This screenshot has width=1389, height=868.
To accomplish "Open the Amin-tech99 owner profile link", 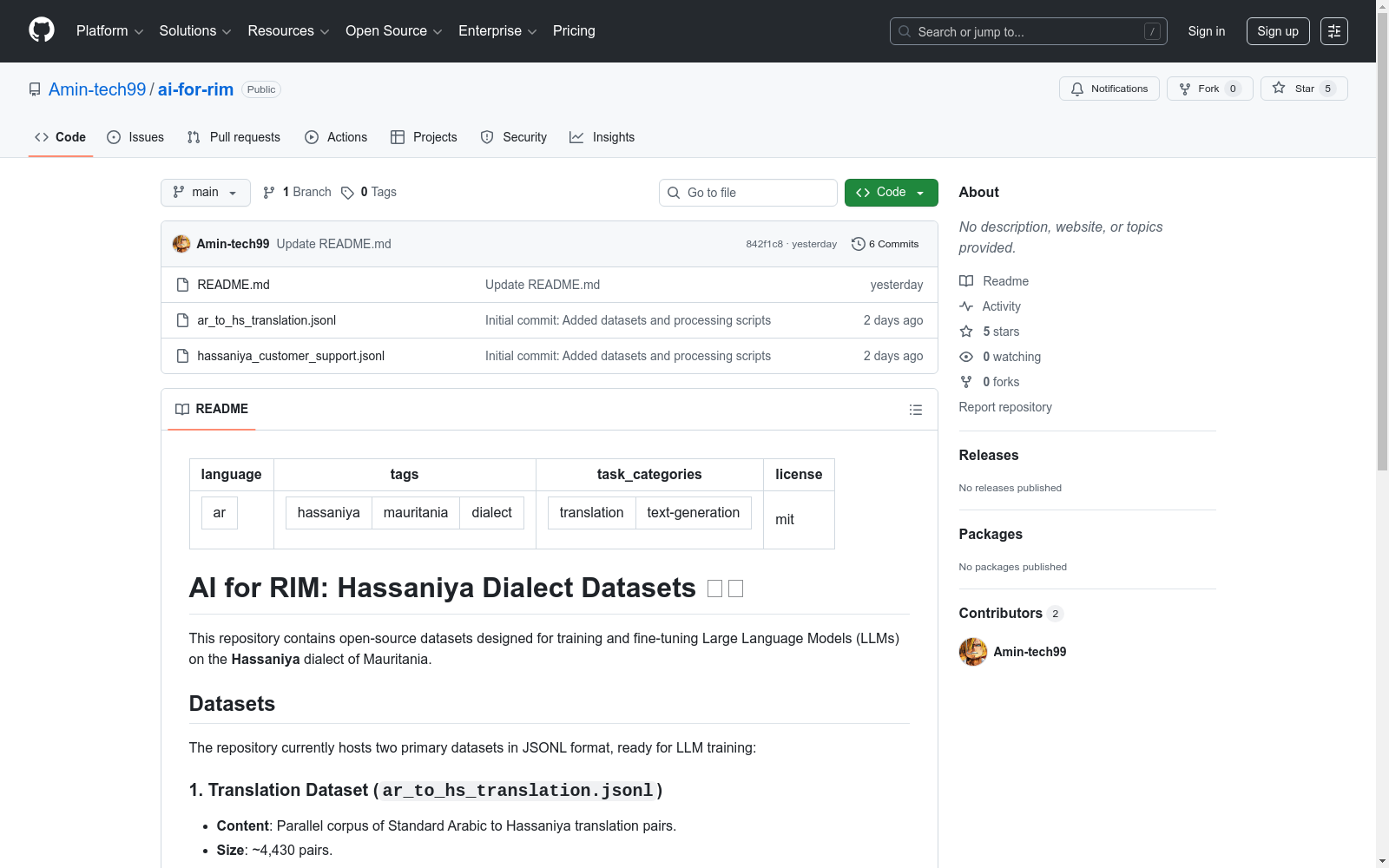I will (x=97, y=89).
